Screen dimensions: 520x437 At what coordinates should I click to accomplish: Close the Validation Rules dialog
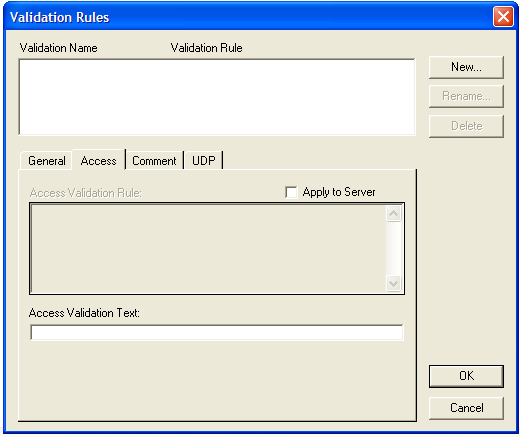pyautogui.click(x=503, y=17)
